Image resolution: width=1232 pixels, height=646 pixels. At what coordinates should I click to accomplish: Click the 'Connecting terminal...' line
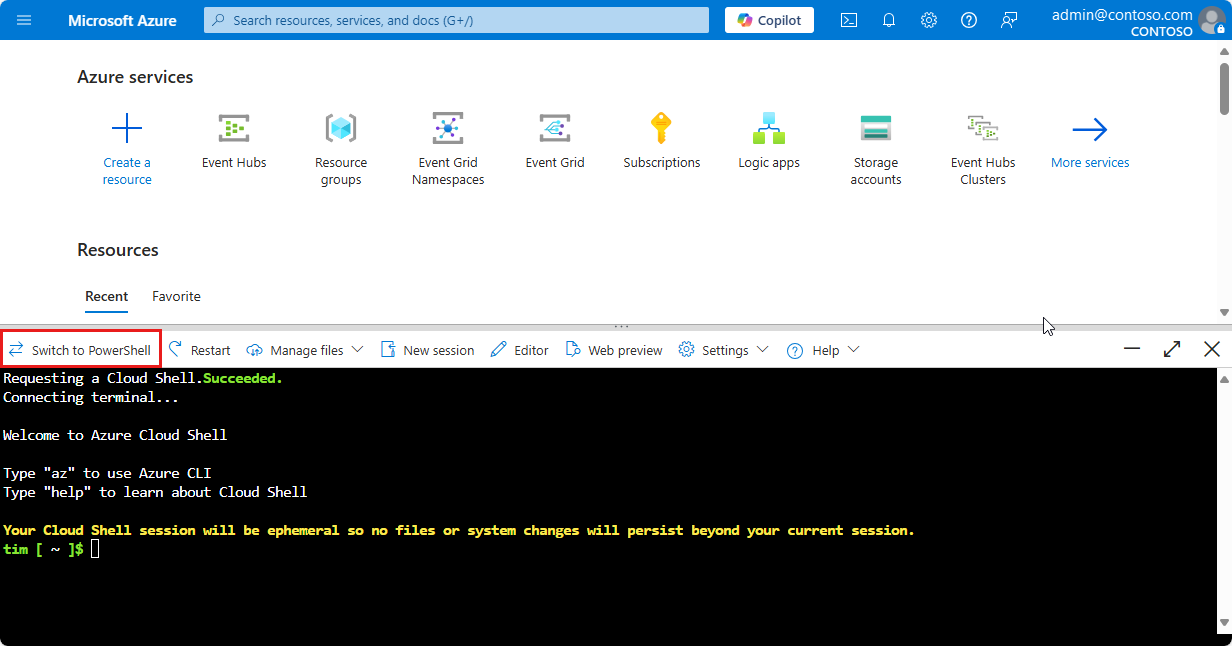click(91, 397)
